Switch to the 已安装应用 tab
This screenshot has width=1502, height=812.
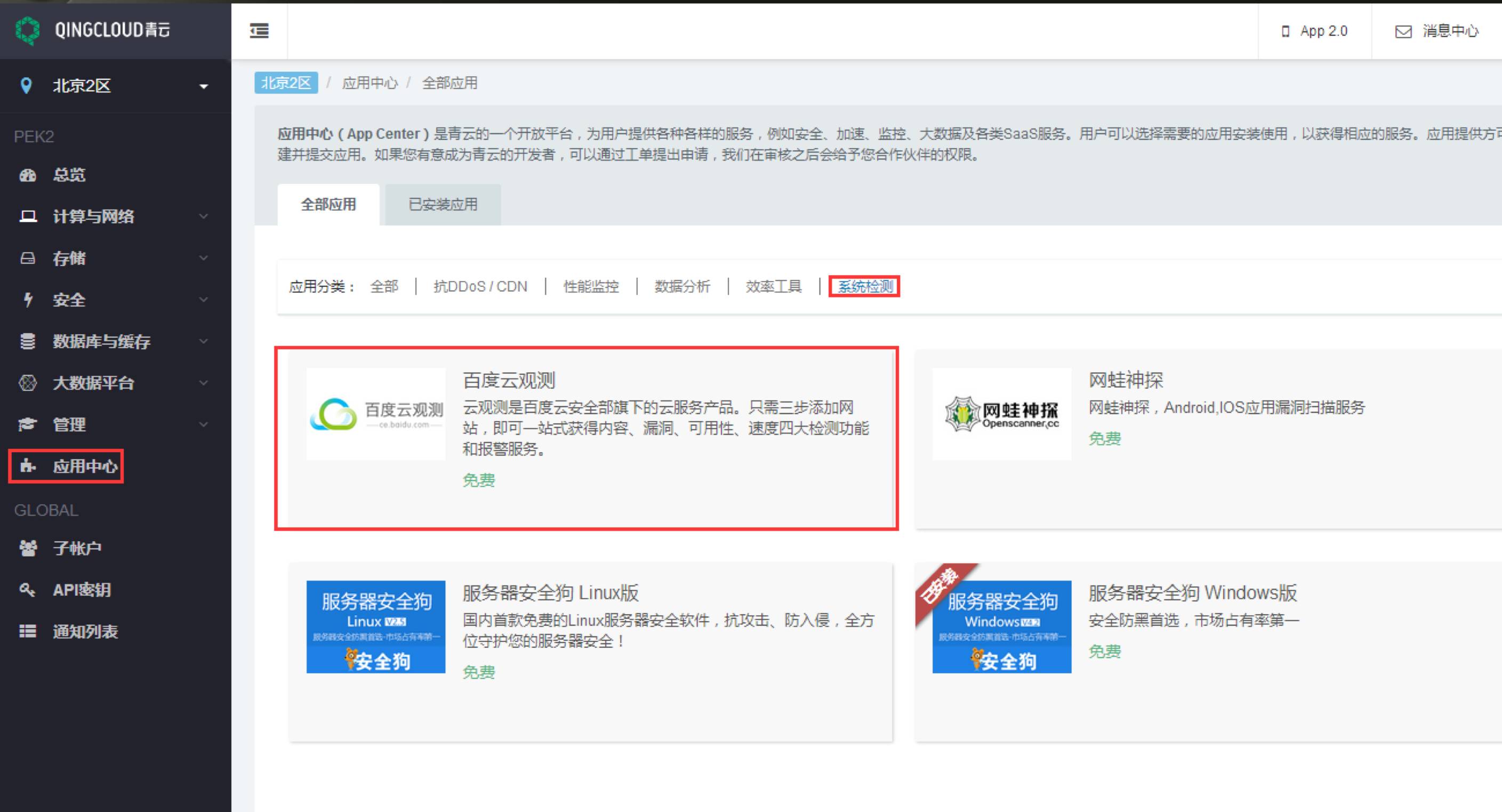(x=443, y=205)
